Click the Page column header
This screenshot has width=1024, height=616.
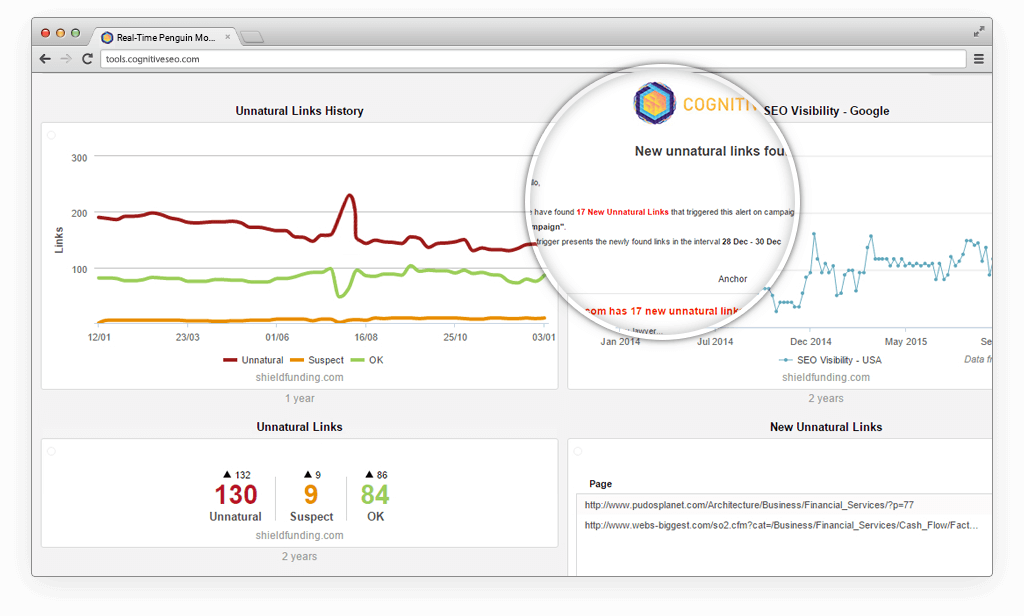600,484
